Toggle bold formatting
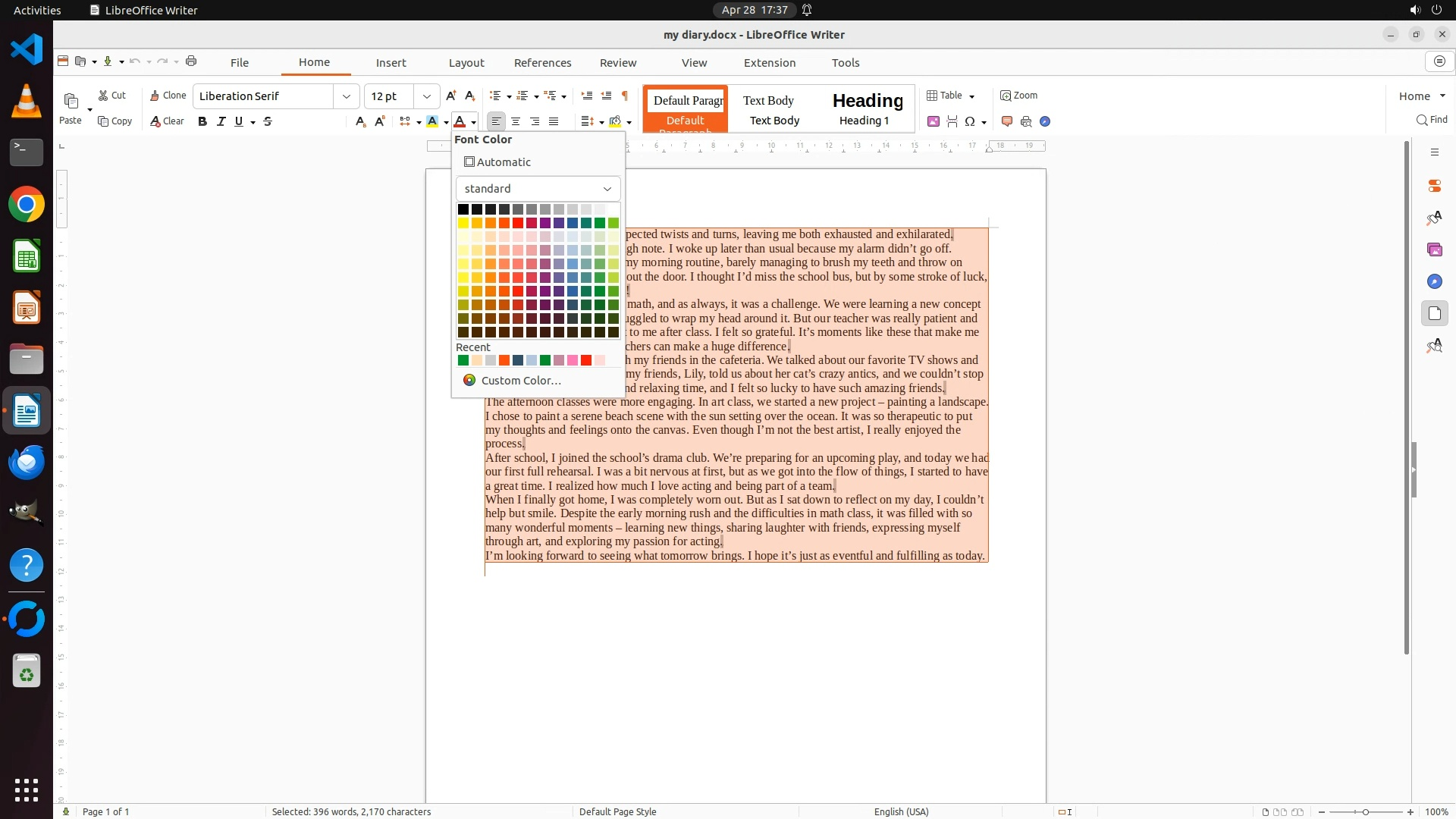Screen dimensions: 1456x819 [x=202, y=121]
